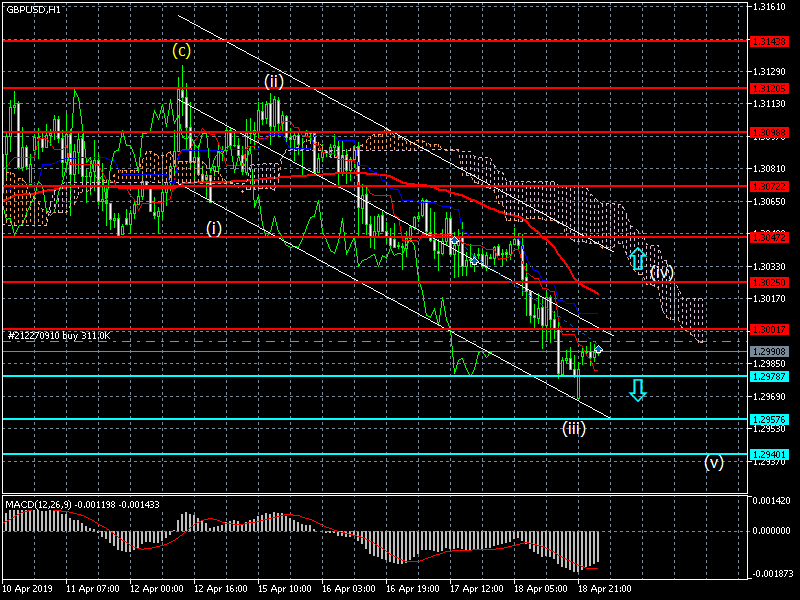Click the 1.30170 price axis value

pyautogui.click(x=769, y=299)
